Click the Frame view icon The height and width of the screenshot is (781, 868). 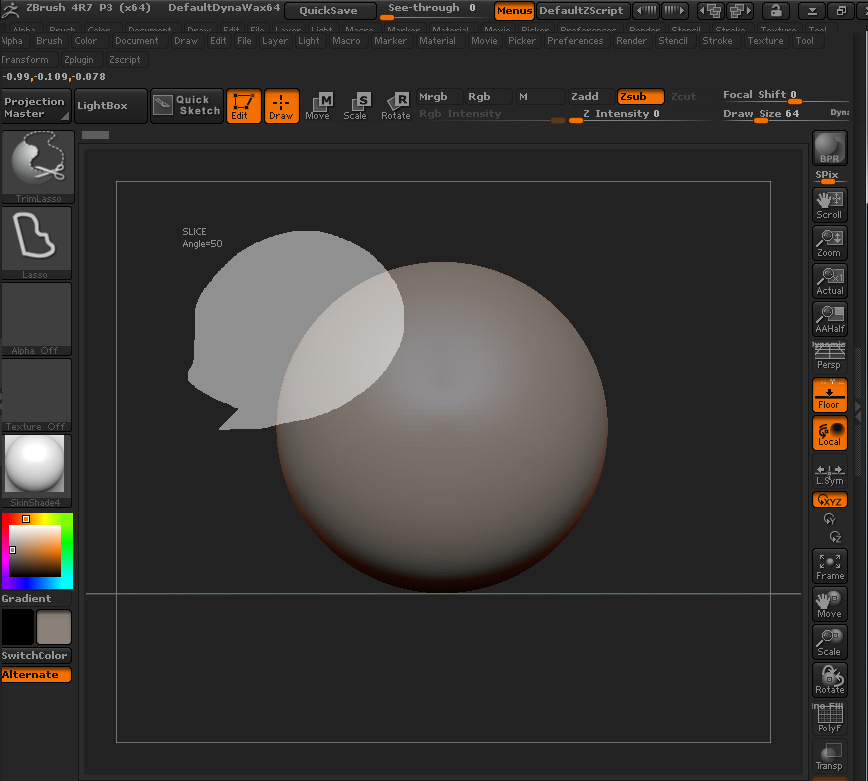(x=829, y=566)
